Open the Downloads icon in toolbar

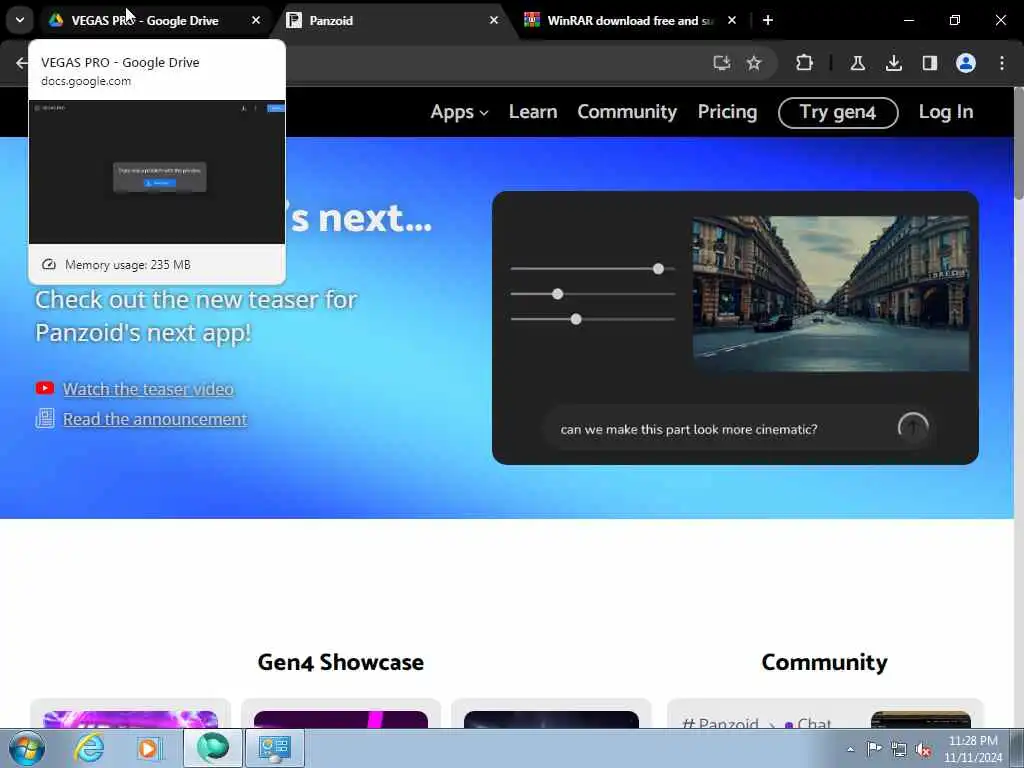pos(893,63)
